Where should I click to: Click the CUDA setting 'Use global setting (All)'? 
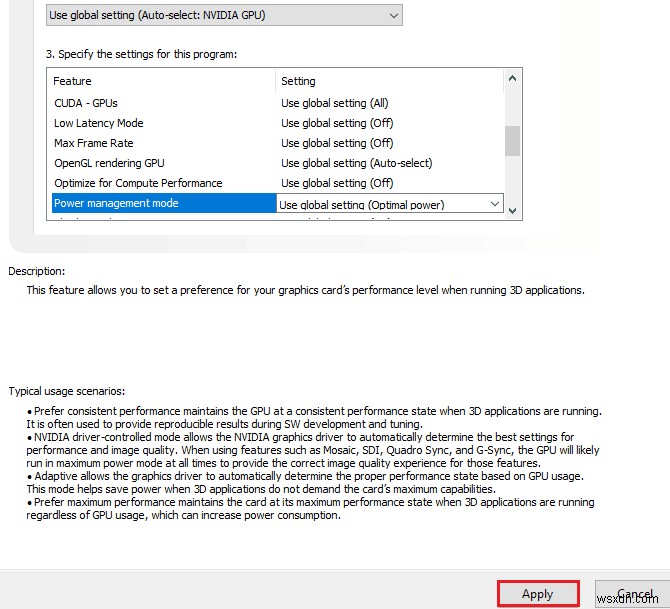335,103
